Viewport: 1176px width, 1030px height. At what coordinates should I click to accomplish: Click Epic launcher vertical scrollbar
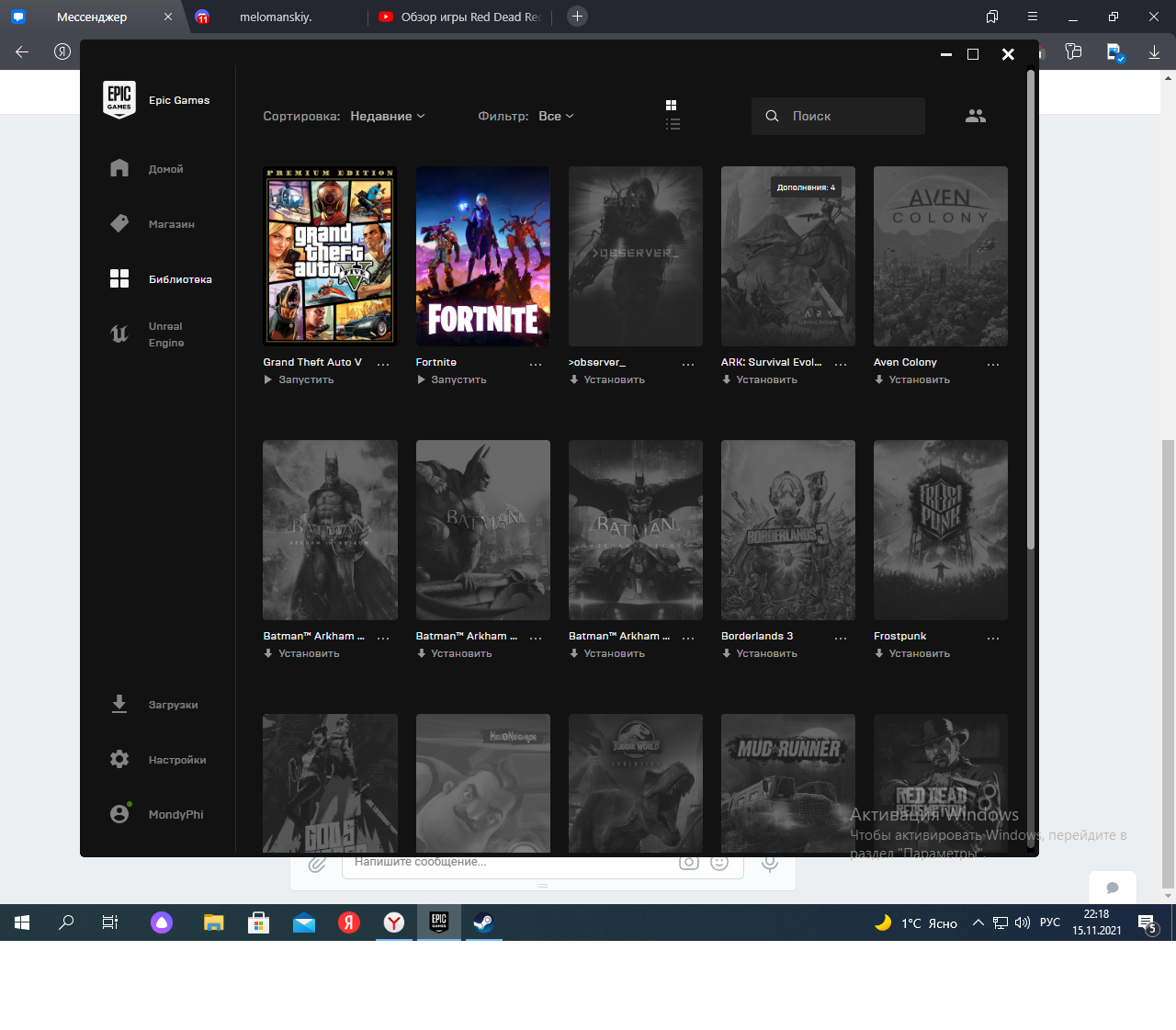click(x=1031, y=310)
